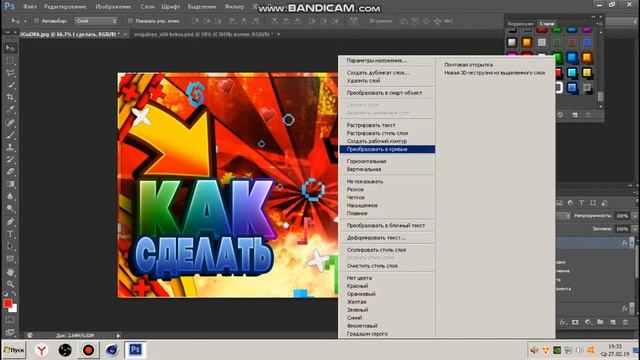Open the Styles panel flyout menu
This screenshot has height=360, width=640.
600,24
